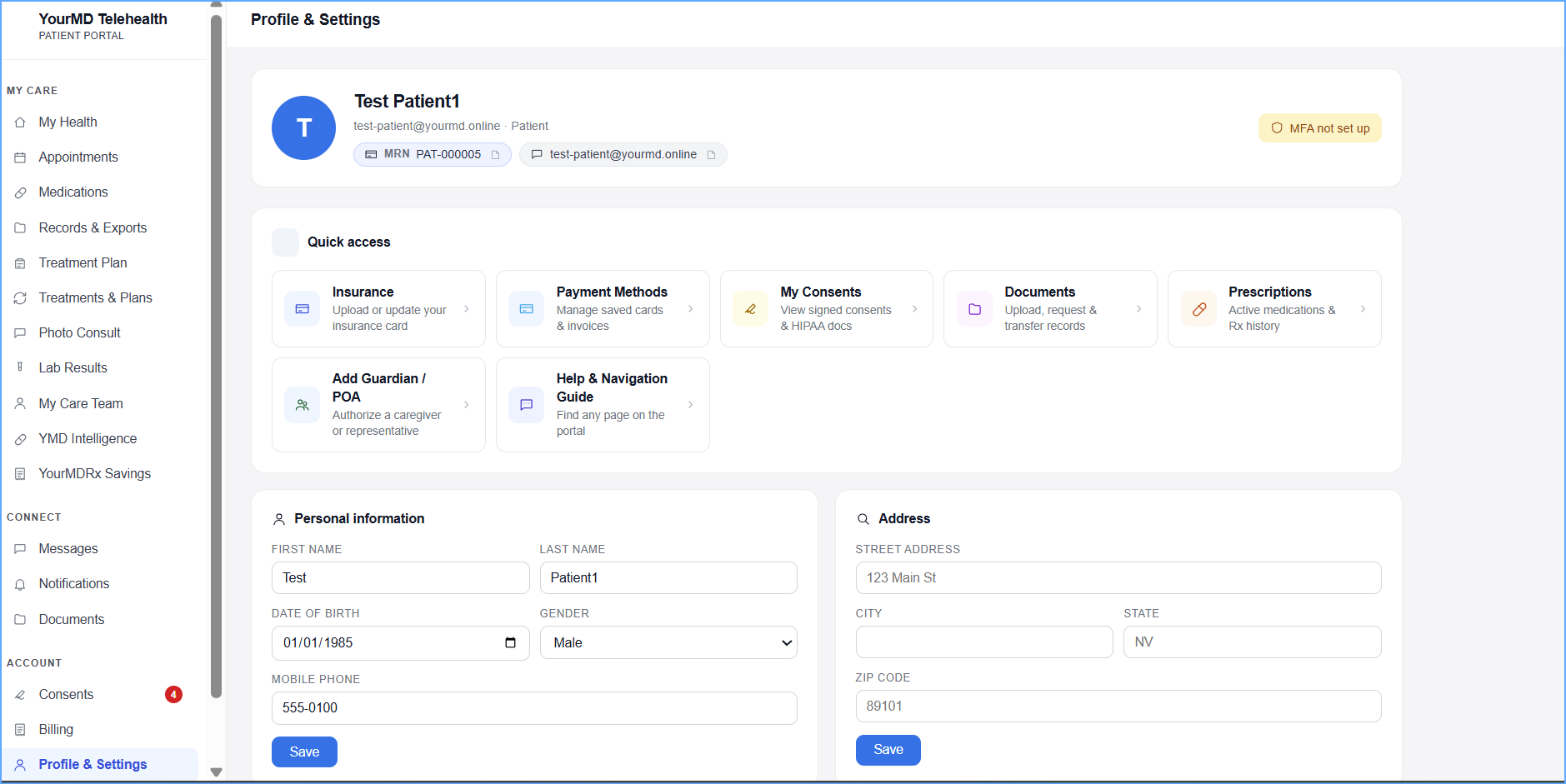Viewport: 1566px width, 784px height.
Task: Click the Billing receipt icon
Action: pos(20,730)
